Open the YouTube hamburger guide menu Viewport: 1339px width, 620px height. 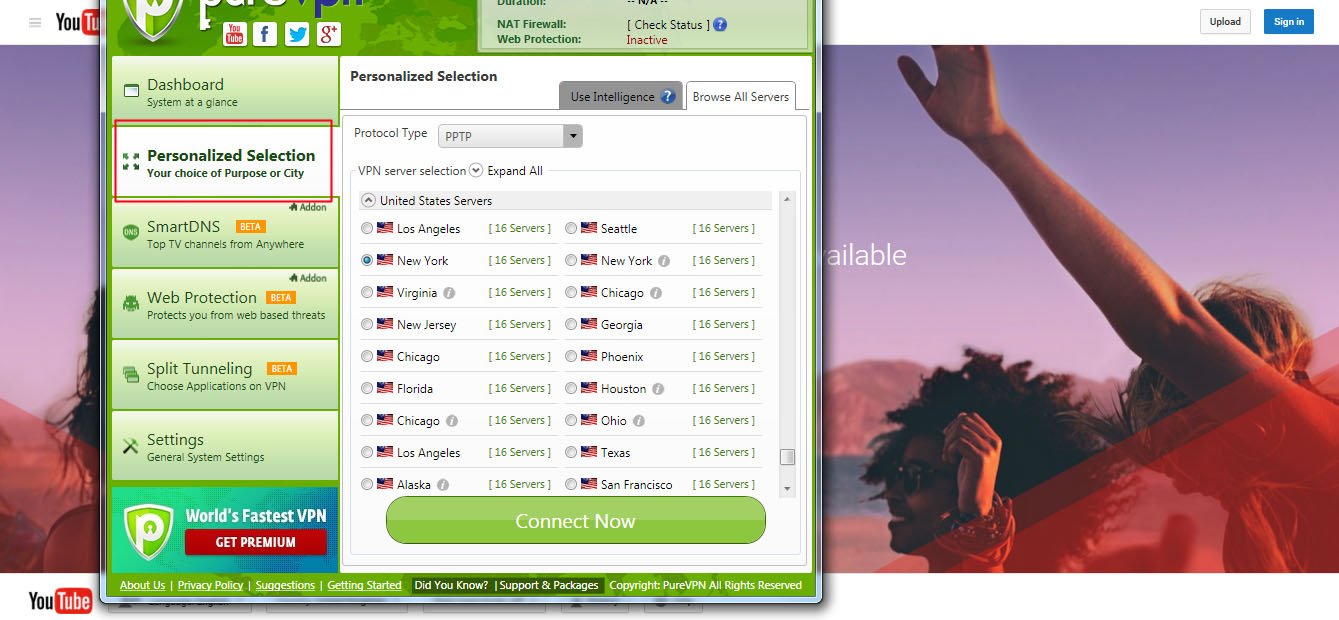[x=35, y=22]
